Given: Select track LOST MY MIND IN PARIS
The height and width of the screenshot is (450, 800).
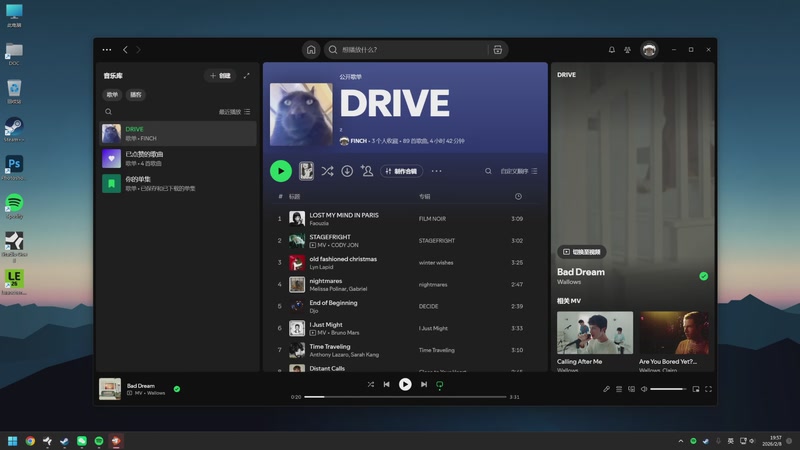Looking at the screenshot, I should [x=344, y=215].
